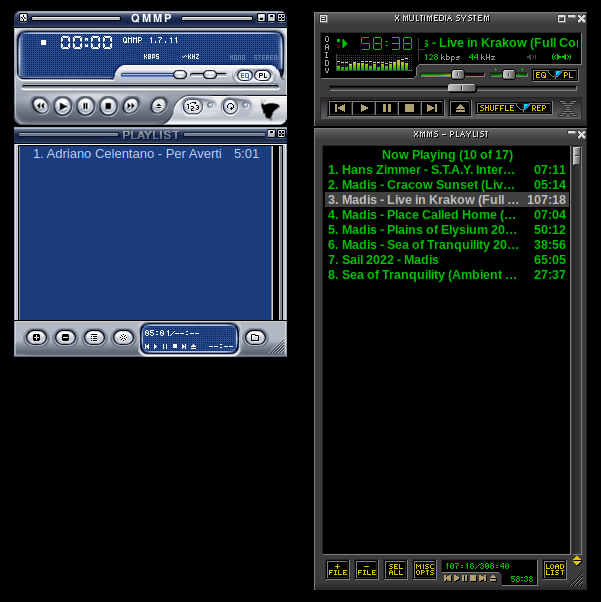Select Adriano Celentano - Per Averti track
This screenshot has width=601, height=602.
pyautogui.click(x=146, y=154)
